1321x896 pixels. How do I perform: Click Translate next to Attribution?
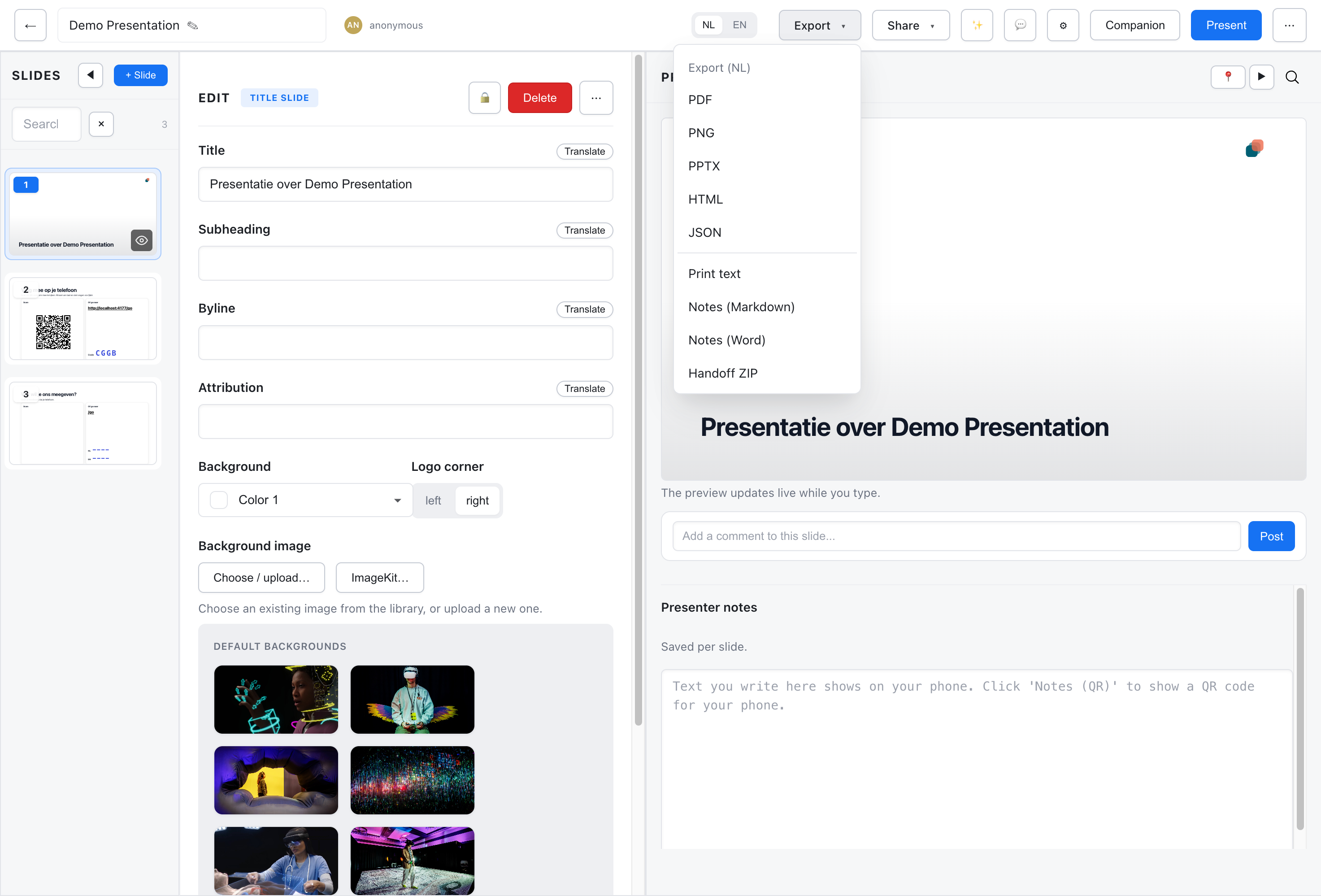(584, 389)
